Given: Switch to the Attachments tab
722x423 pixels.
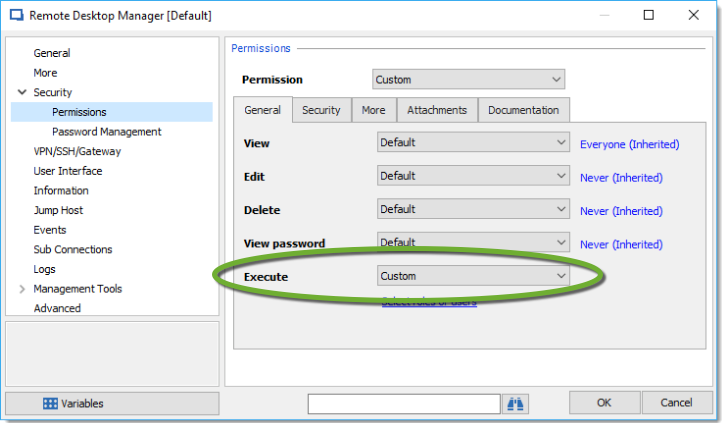Looking at the screenshot, I should click(437, 110).
